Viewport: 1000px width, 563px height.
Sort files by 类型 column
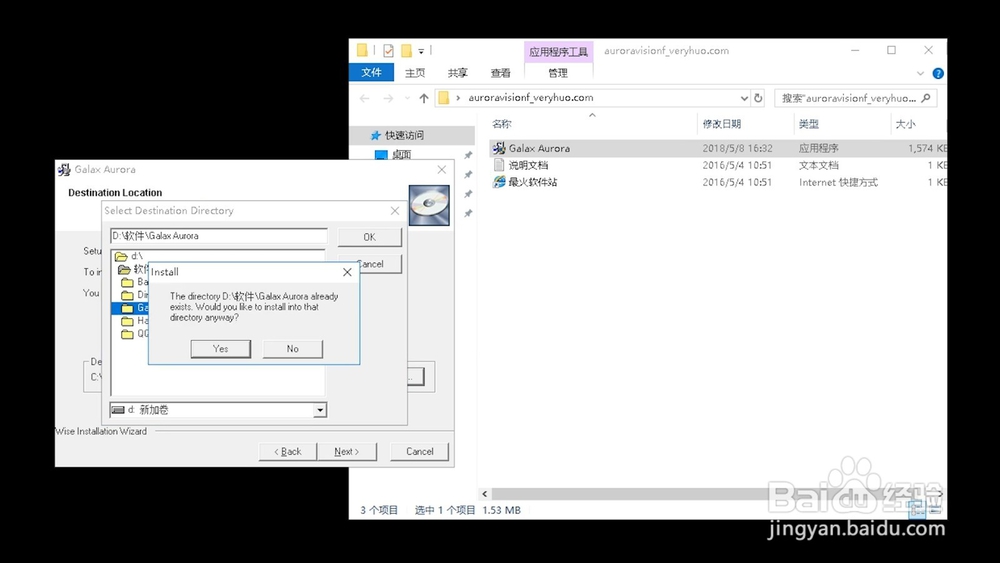coord(809,124)
